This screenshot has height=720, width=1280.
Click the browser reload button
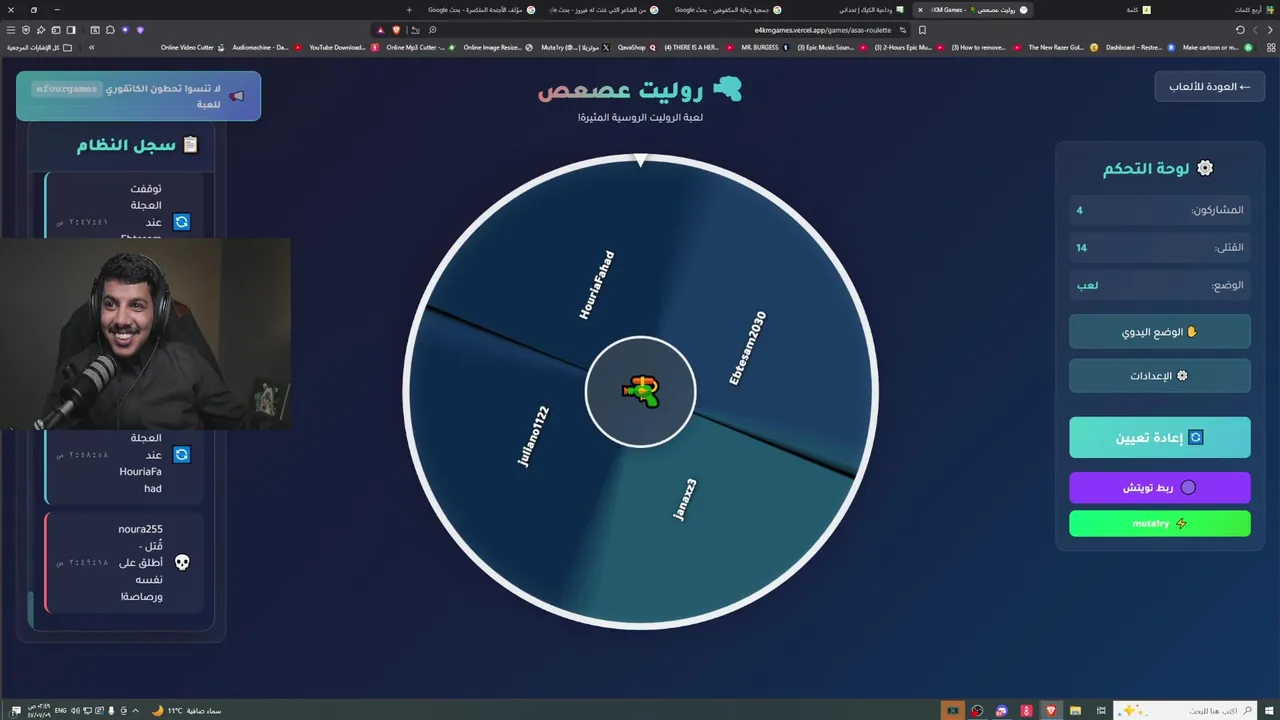(1241, 30)
